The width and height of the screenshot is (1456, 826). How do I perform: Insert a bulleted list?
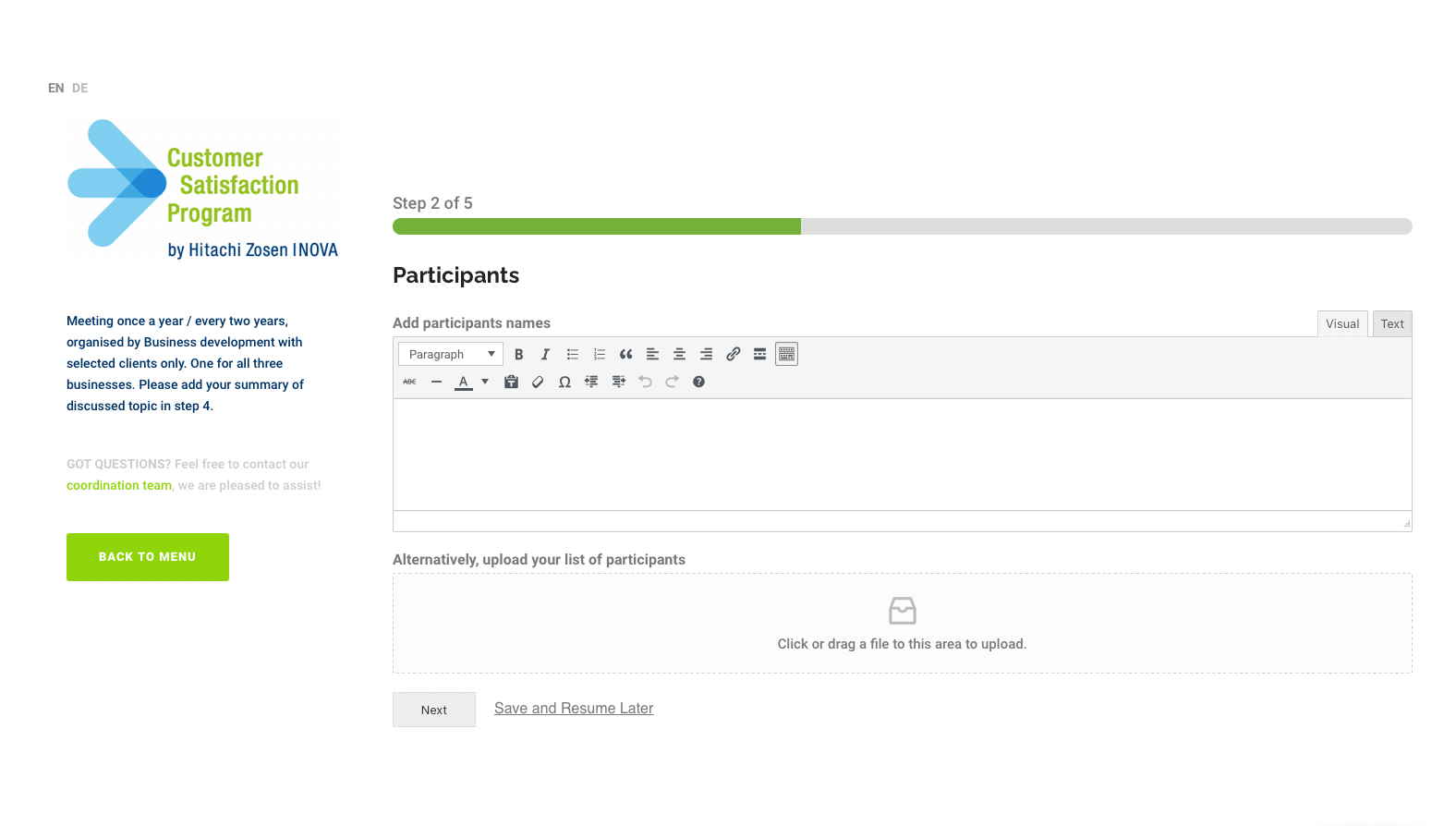(x=573, y=355)
